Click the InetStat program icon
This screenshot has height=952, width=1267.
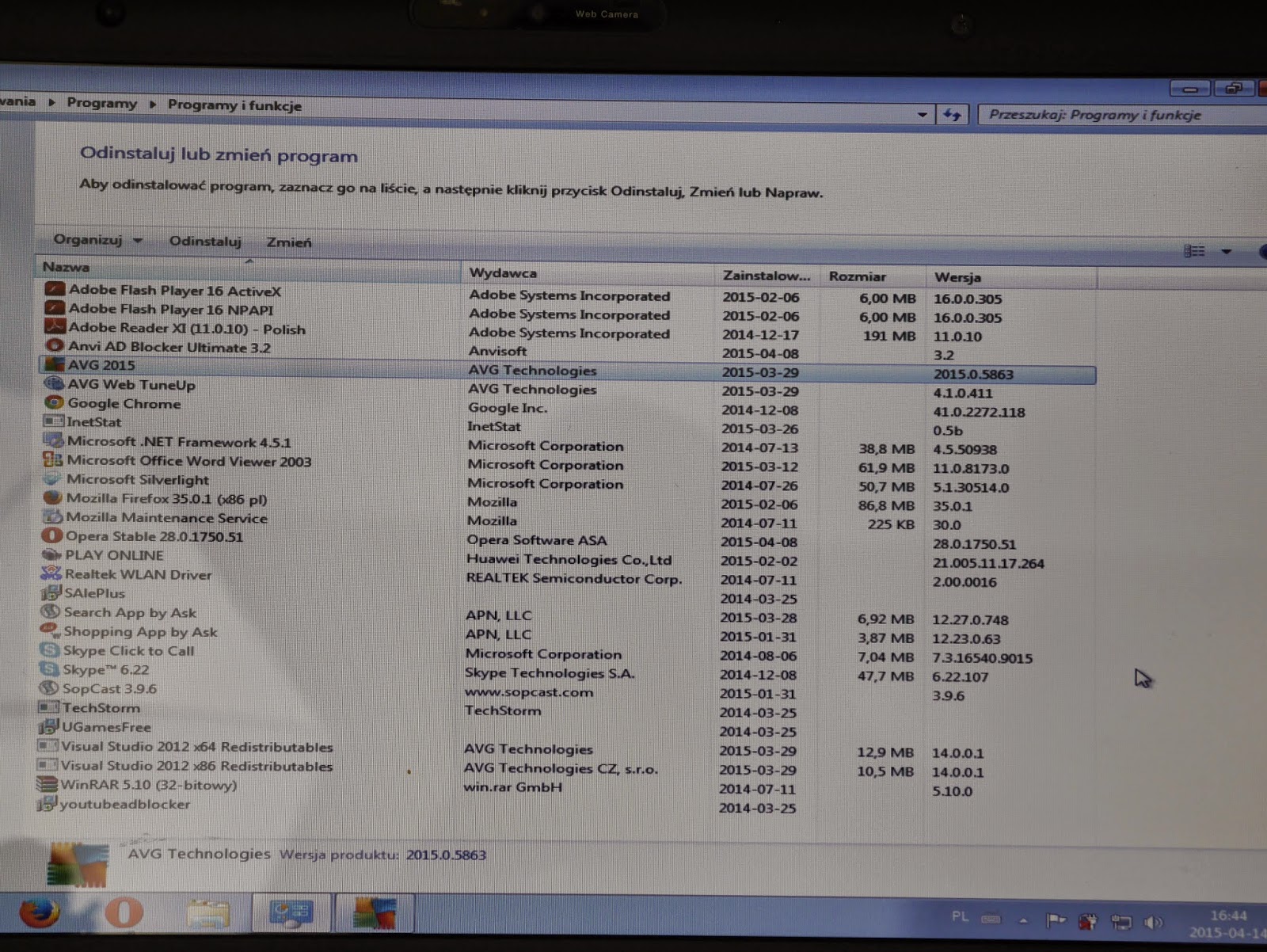(53, 421)
